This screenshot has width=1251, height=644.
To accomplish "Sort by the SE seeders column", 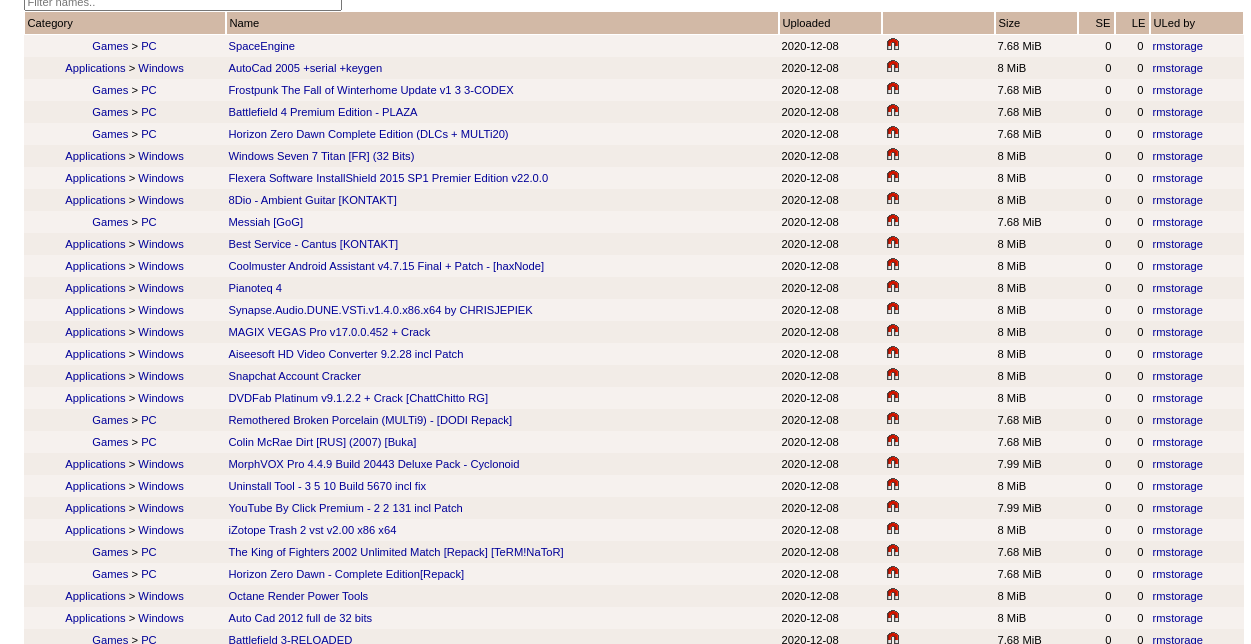I will (1103, 23).
